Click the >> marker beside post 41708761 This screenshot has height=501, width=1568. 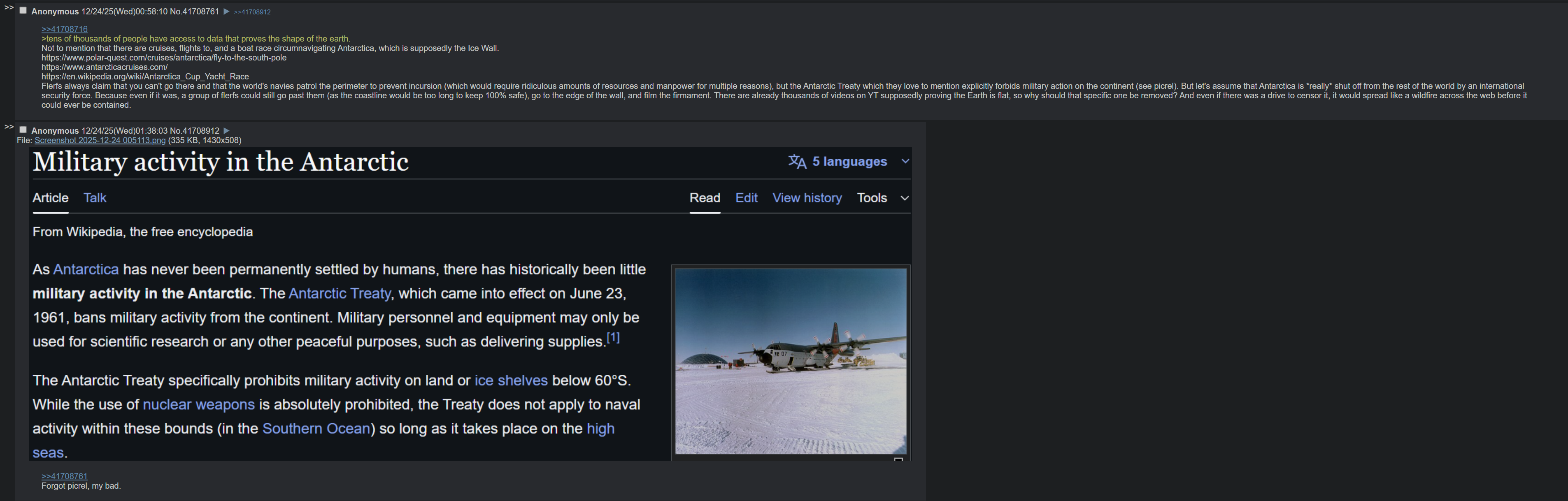(x=9, y=8)
